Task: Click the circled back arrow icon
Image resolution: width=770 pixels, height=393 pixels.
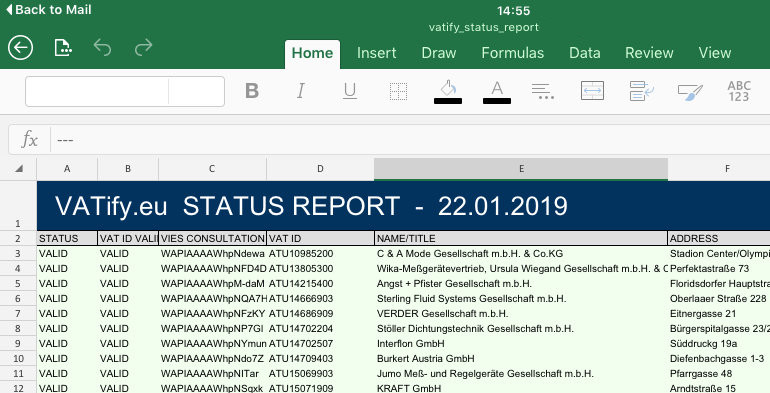Action: coord(20,48)
